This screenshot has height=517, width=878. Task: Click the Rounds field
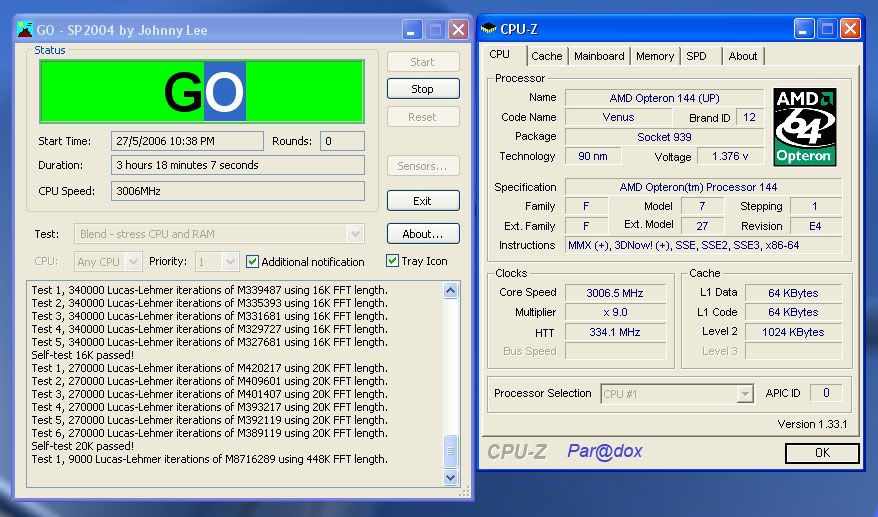(342, 141)
